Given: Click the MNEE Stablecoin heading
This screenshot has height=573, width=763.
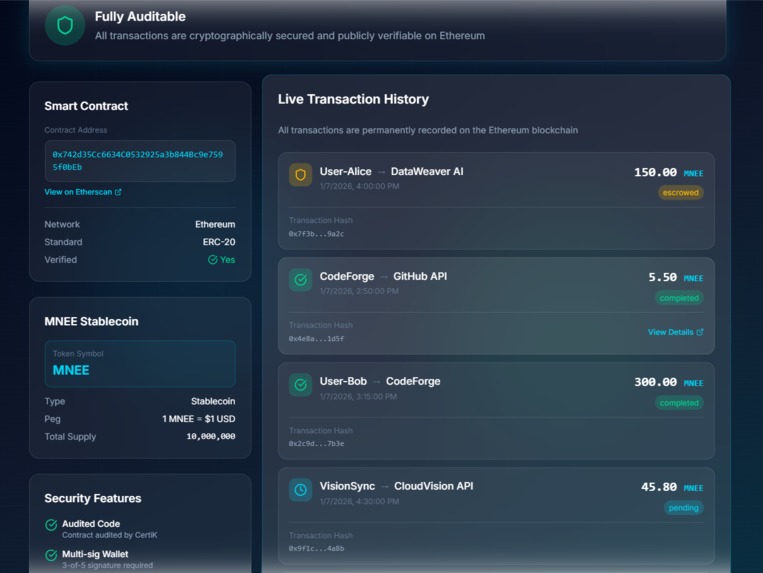Looking at the screenshot, I should 91,322.
